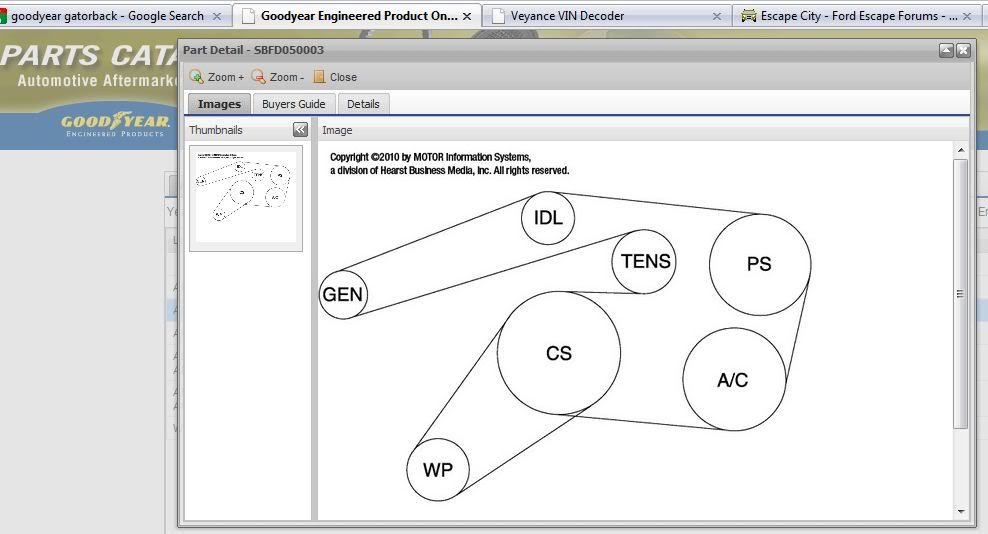Click the Image panel heading
988x534 pixels.
[337, 130]
